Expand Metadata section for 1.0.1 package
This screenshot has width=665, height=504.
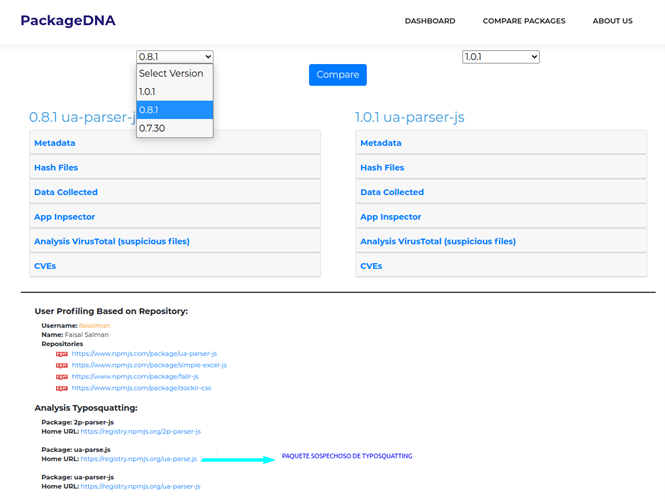pyautogui.click(x=381, y=143)
